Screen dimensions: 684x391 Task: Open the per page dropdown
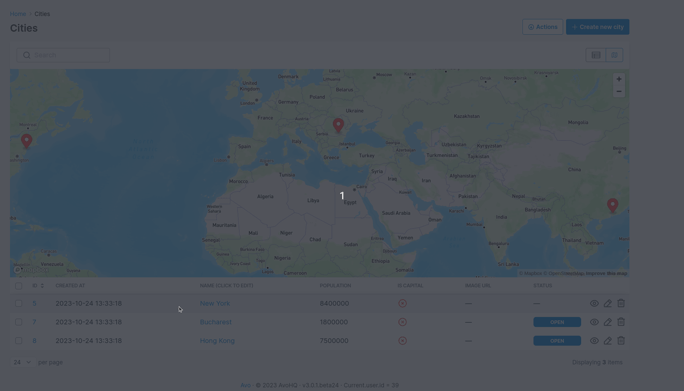point(22,362)
